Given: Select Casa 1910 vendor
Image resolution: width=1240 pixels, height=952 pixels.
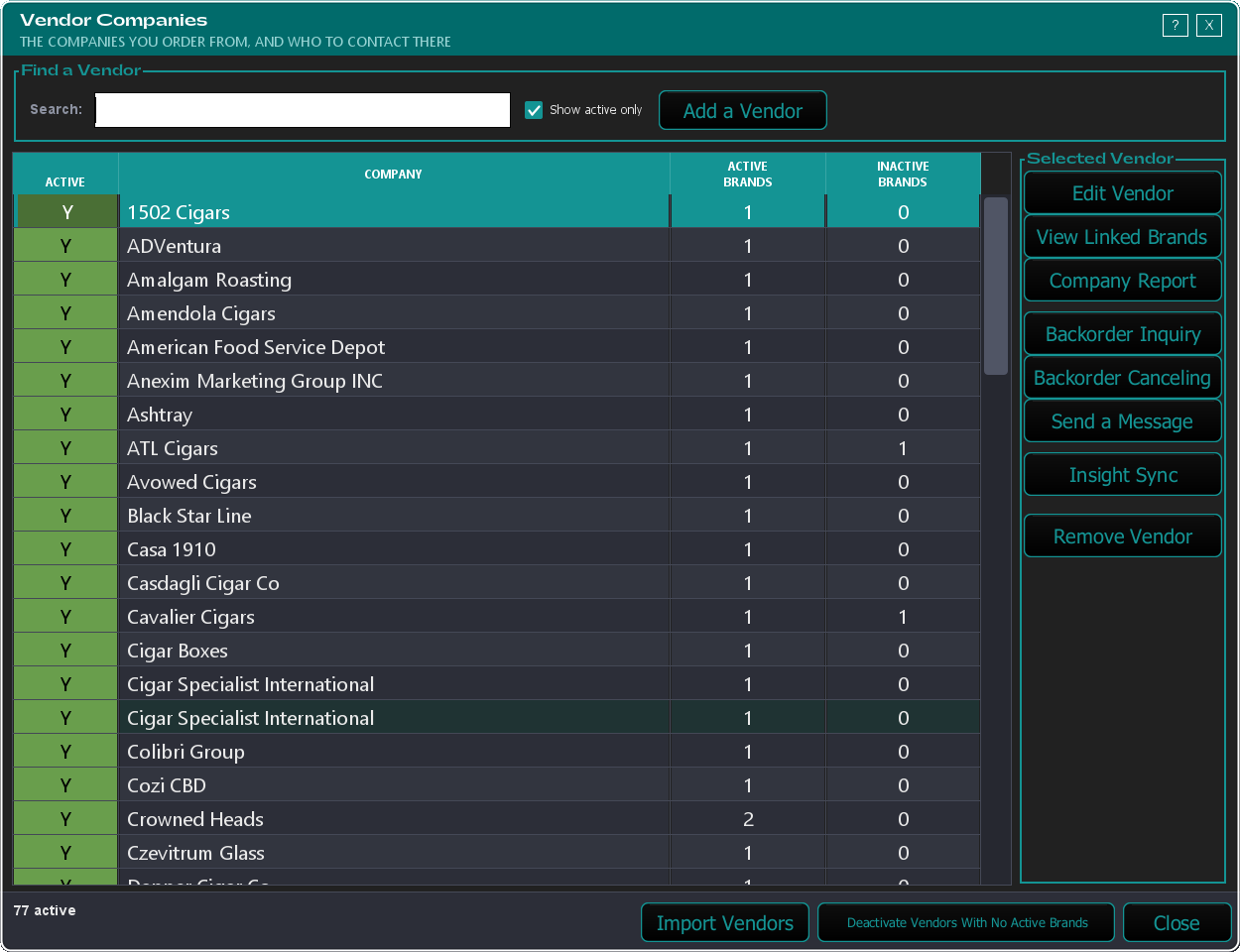Looking at the screenshot, I should point(496,549).
